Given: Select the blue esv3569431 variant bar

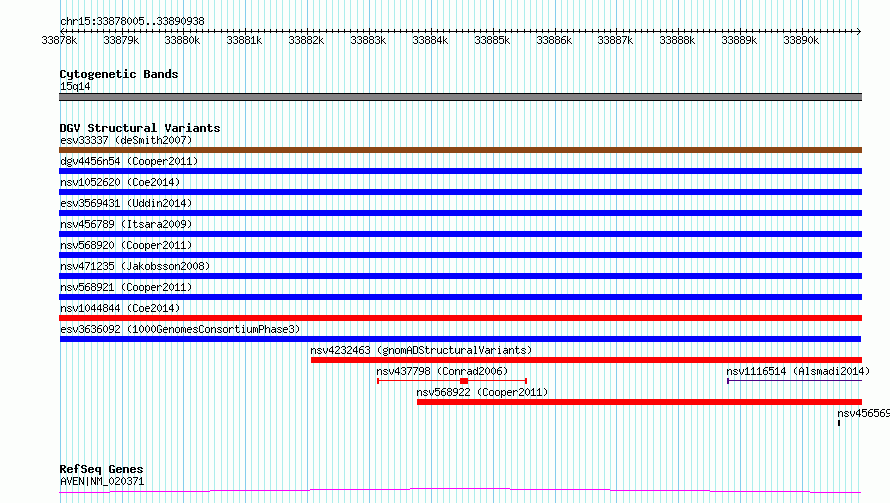Looking at the screenshot, I should [x=460, y=213].
